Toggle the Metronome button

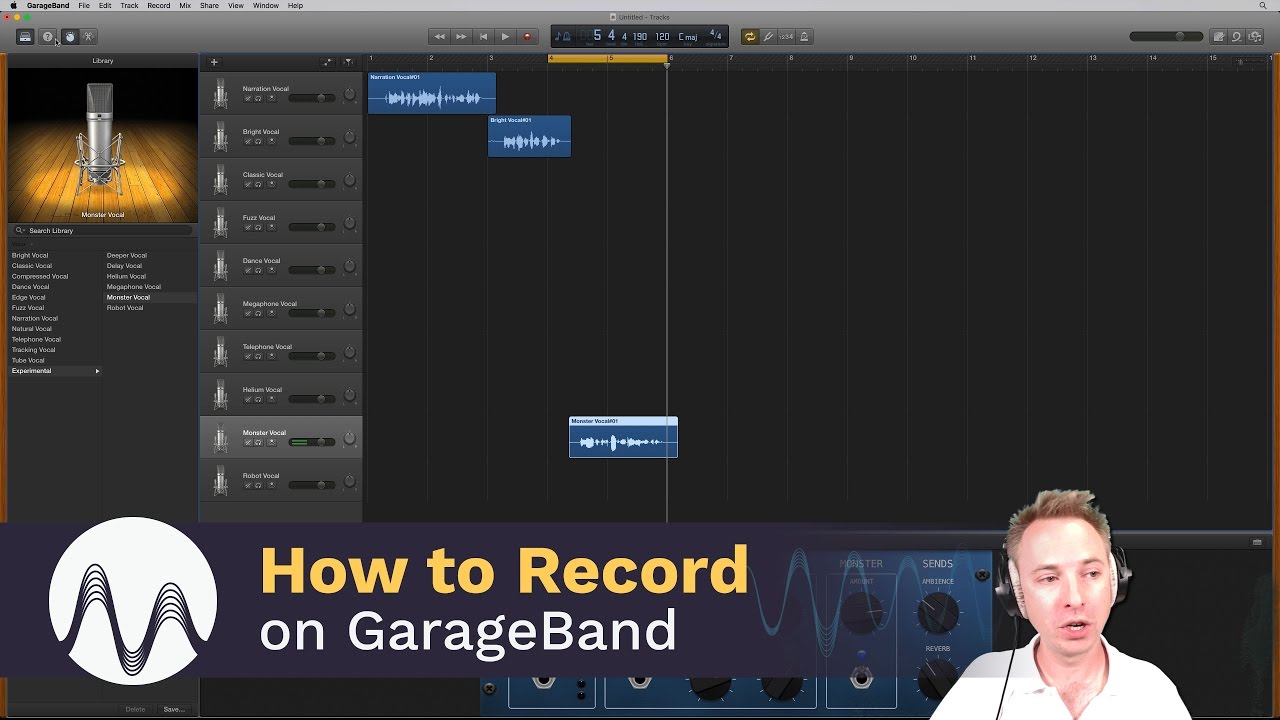click(x=804, y=37)
